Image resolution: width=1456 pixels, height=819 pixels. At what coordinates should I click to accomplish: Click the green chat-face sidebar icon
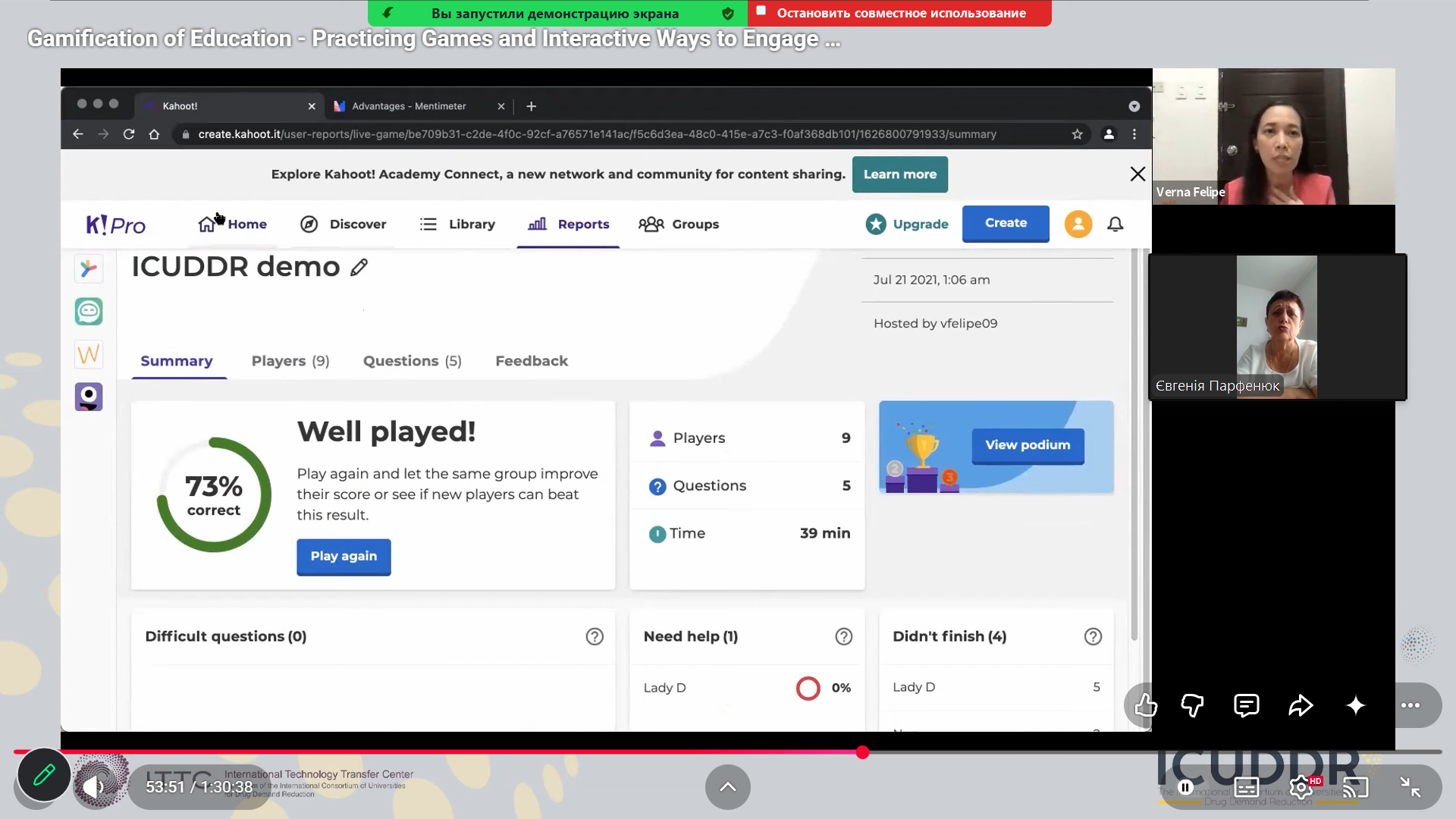click(89, 312)
